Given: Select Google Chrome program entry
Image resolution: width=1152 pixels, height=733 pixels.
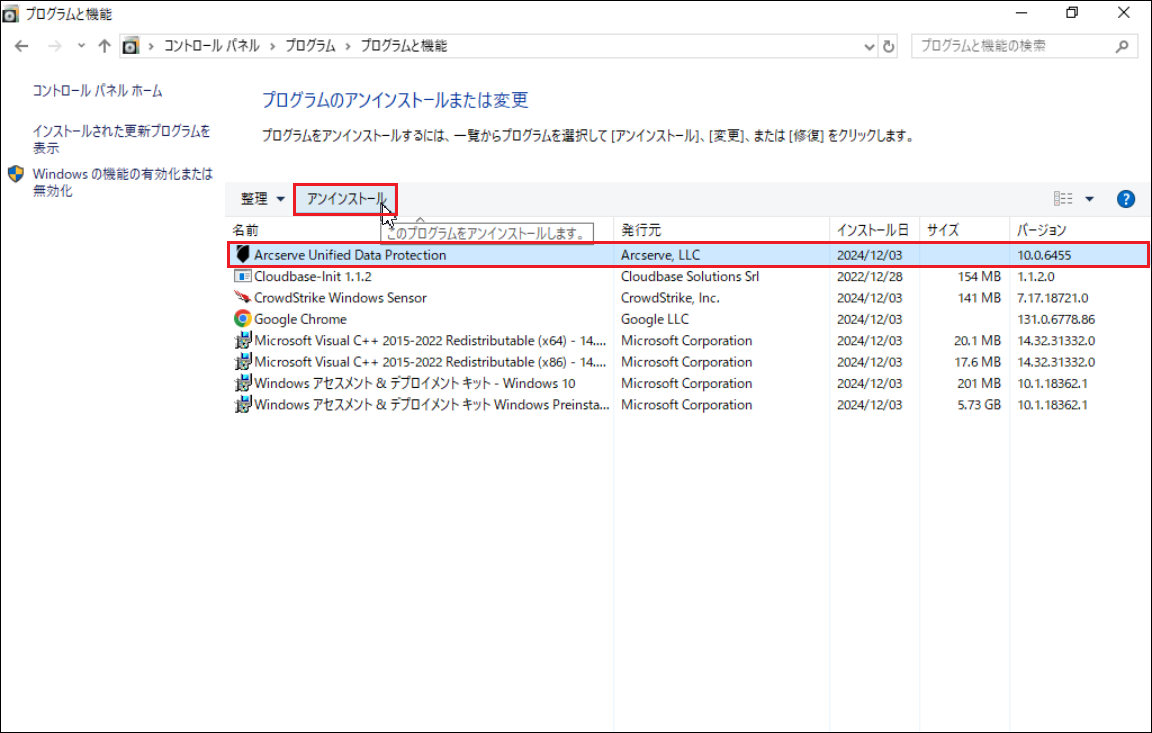Looking at the screenshot, I should (x=300, y=319).
